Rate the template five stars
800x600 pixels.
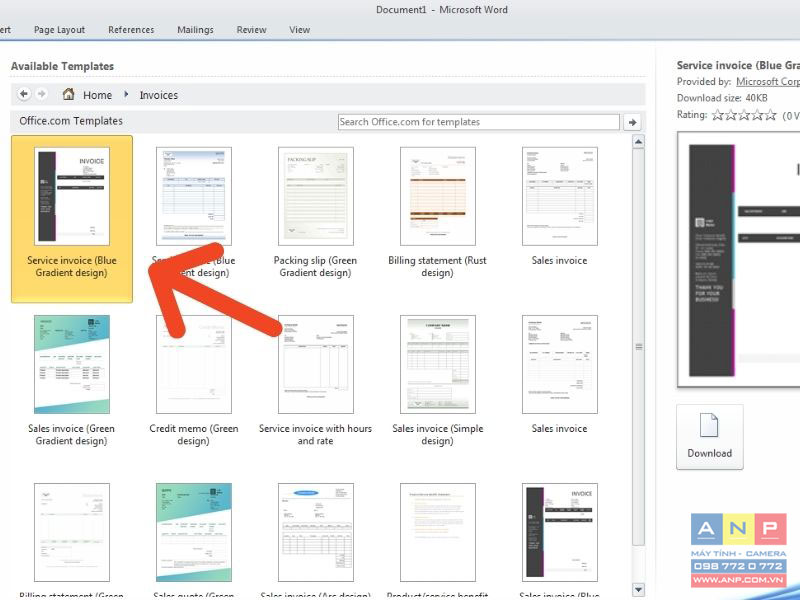tap(770, 114)
